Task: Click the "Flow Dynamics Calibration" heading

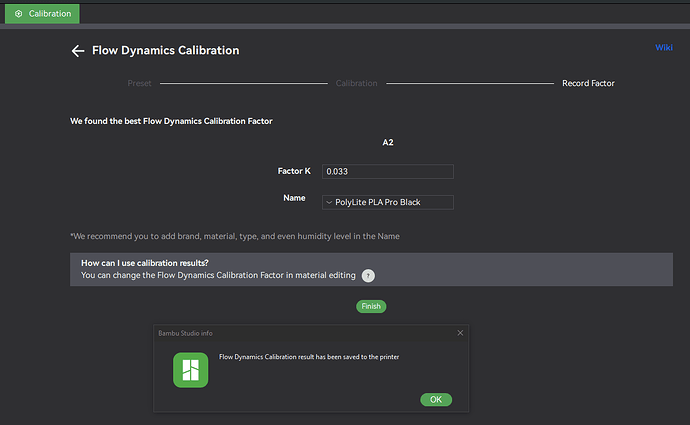Action: (165, 51)
